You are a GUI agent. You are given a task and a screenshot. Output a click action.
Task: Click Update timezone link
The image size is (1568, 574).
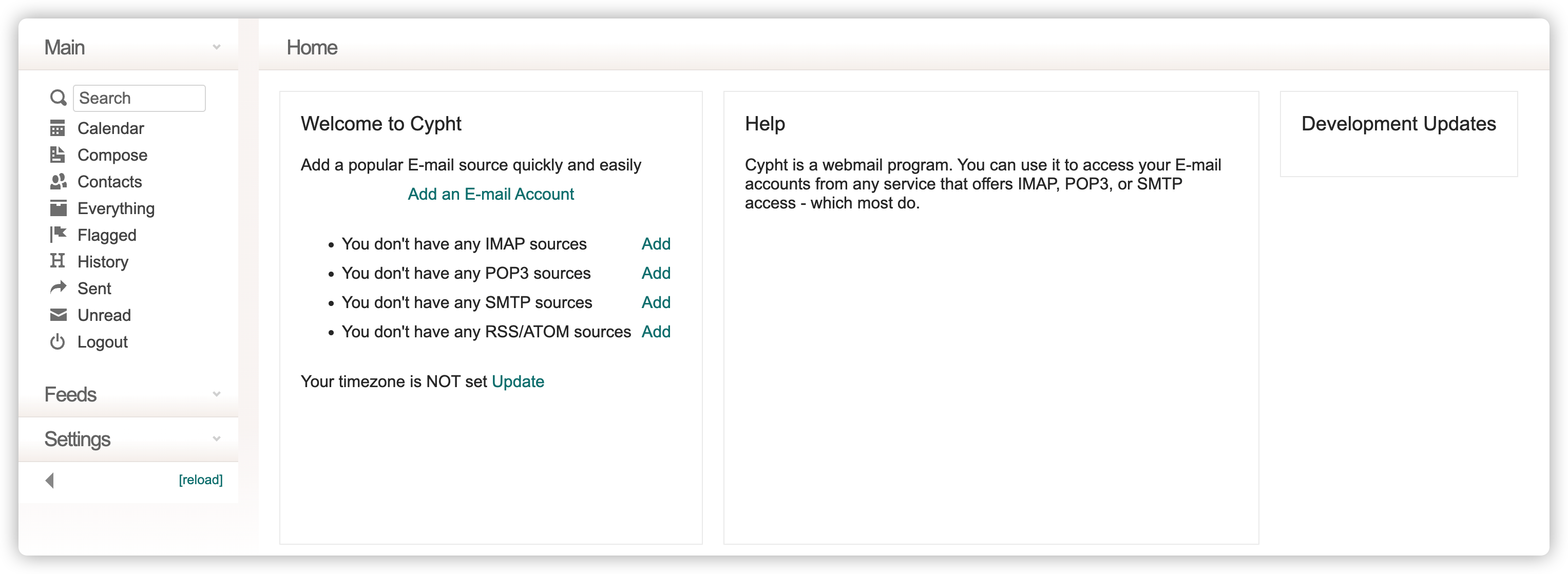[x=518, y=381]
